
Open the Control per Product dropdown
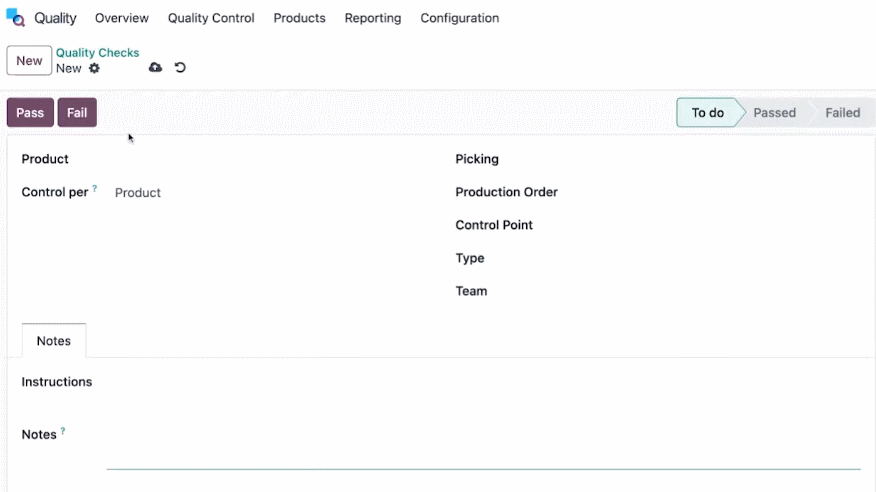268,193
